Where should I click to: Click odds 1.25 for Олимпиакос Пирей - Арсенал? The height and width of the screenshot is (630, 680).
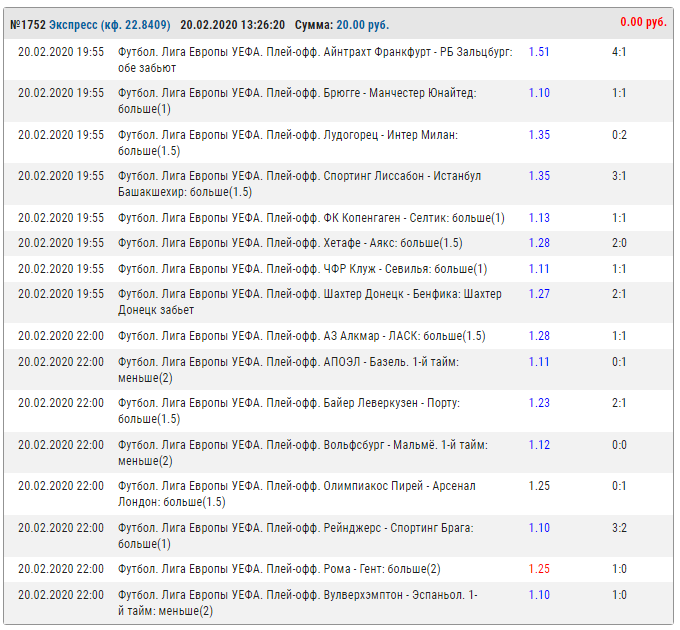(539, 486)
